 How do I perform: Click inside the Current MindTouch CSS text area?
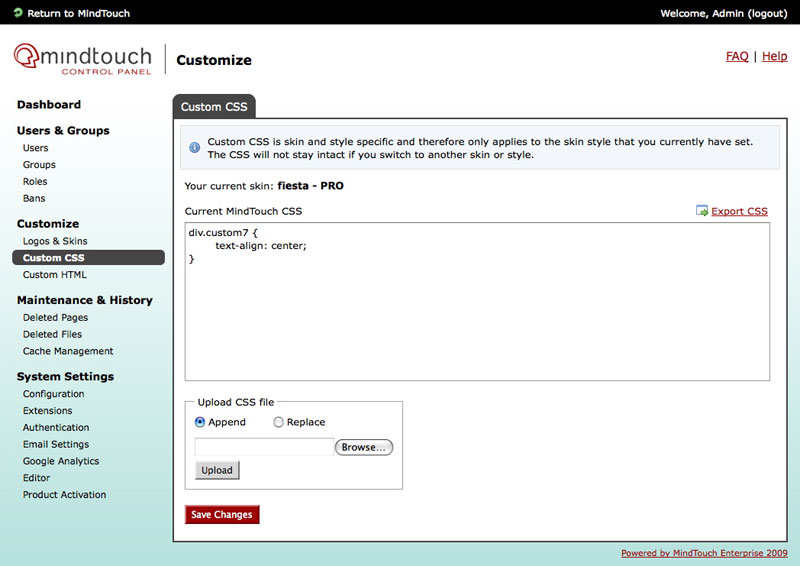pos(477,301)
